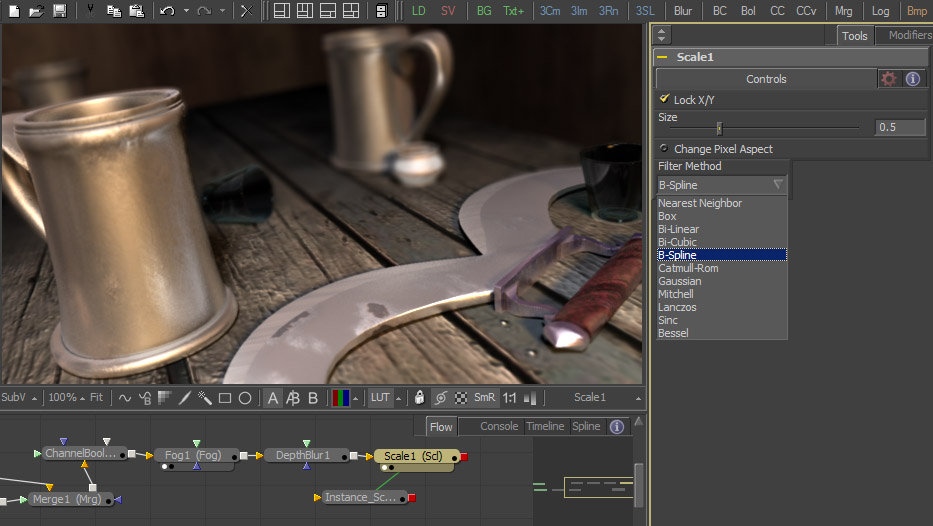Click the Undo arrow icon
The height and width of the screenshot is (526, 933).
(x=167, y=11)
